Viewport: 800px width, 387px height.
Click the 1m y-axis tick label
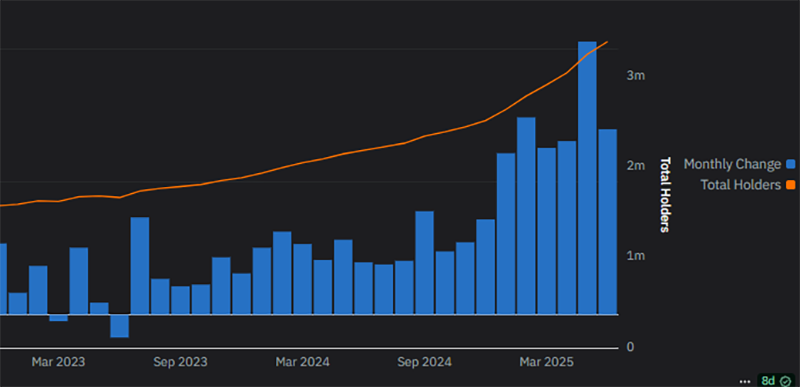coord(636,255)
